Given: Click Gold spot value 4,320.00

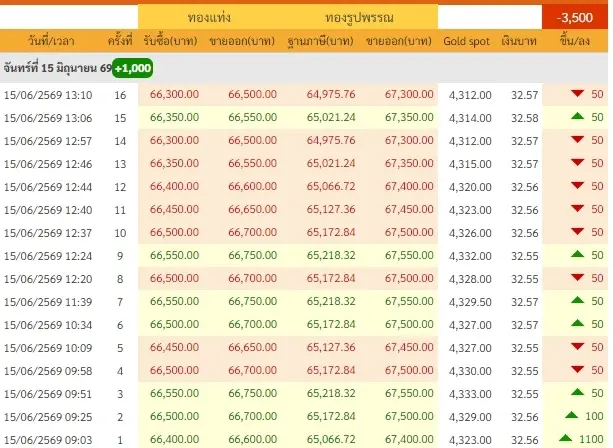Looking at the screenshot, I should pyautogui.click(x=470, y=187).
